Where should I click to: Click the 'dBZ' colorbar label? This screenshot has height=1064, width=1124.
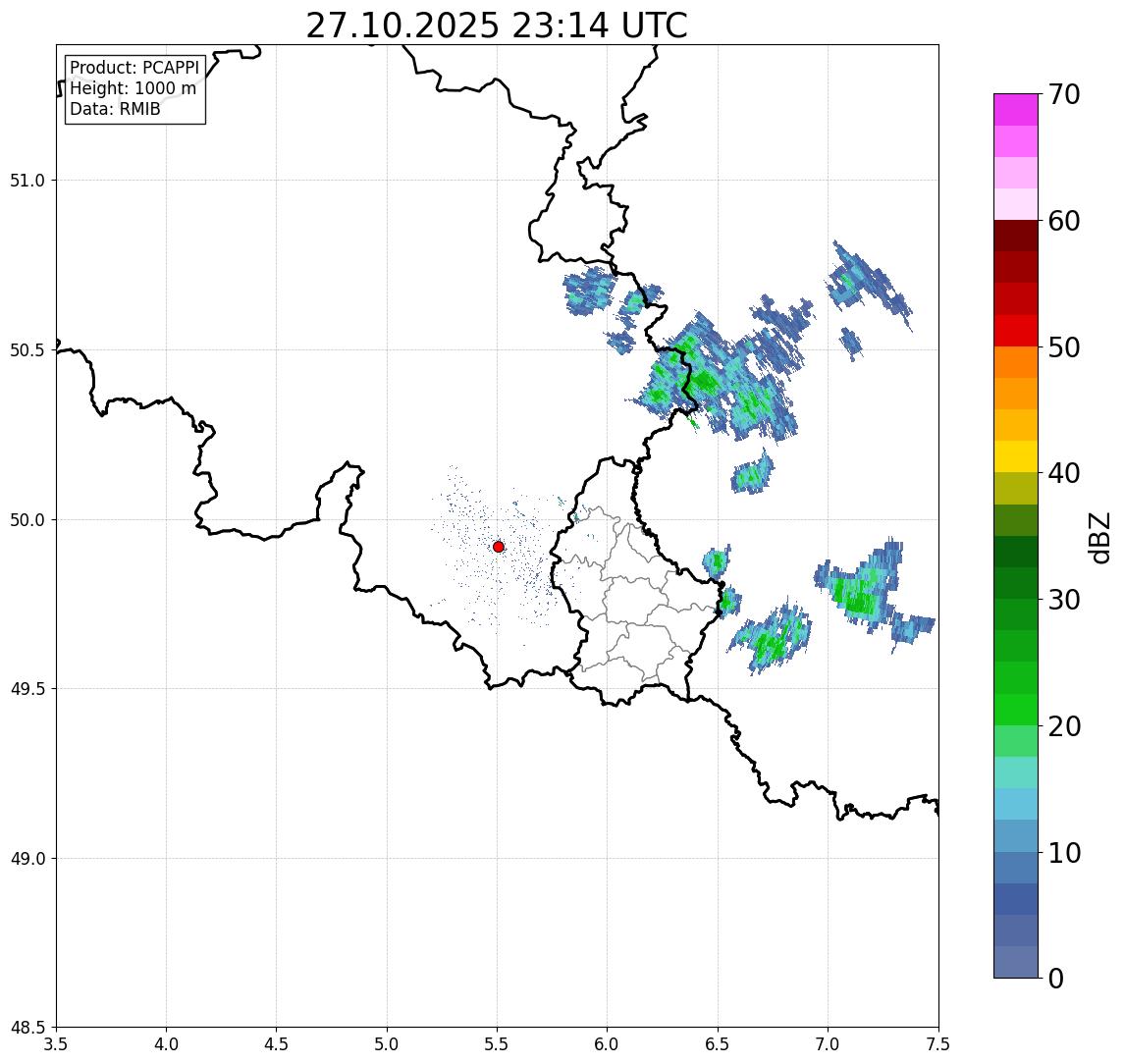(x=1097, y=536)
